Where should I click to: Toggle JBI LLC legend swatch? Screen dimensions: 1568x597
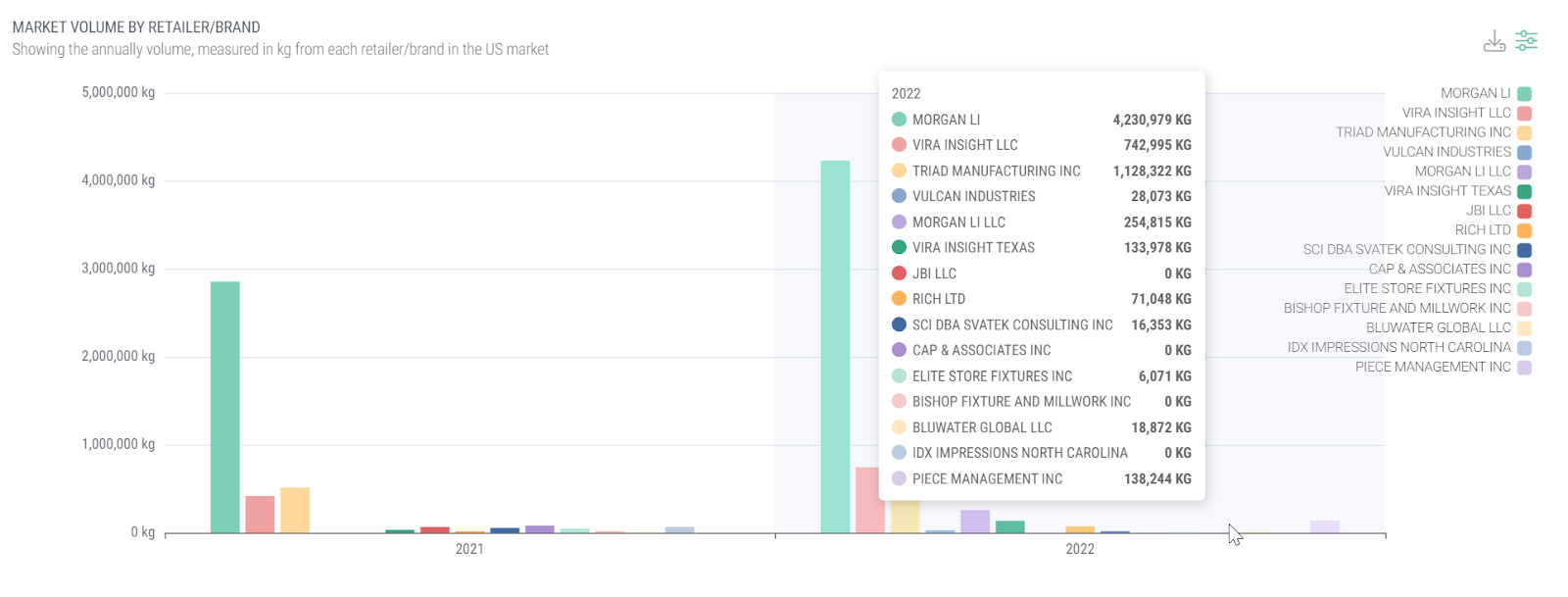(1524, 212)
